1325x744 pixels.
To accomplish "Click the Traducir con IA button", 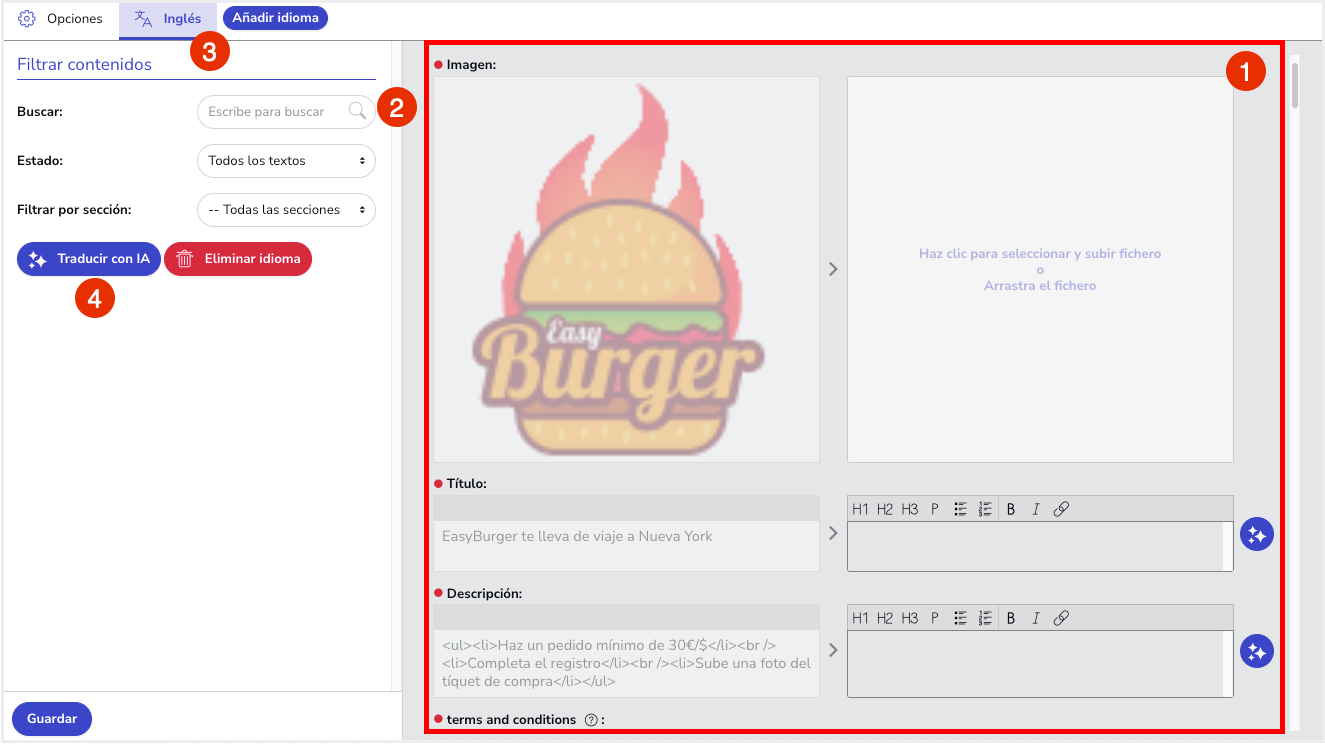I will coord(89,259).
